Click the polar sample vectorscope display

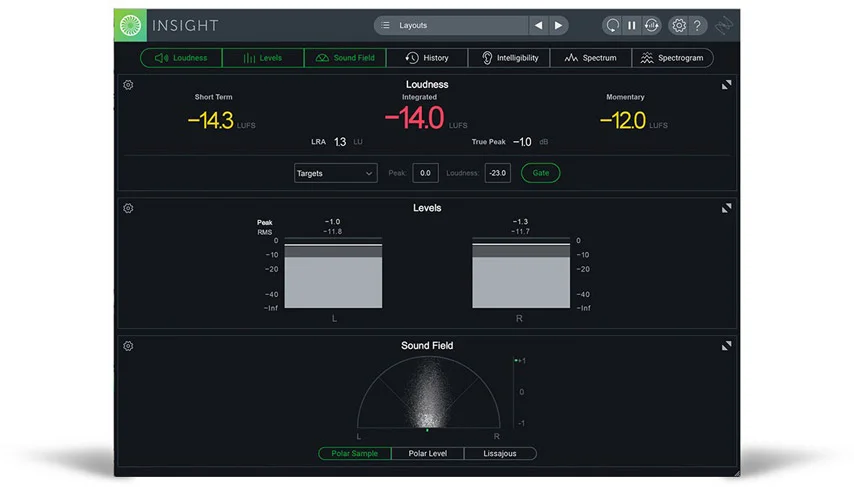coord(428,392)
